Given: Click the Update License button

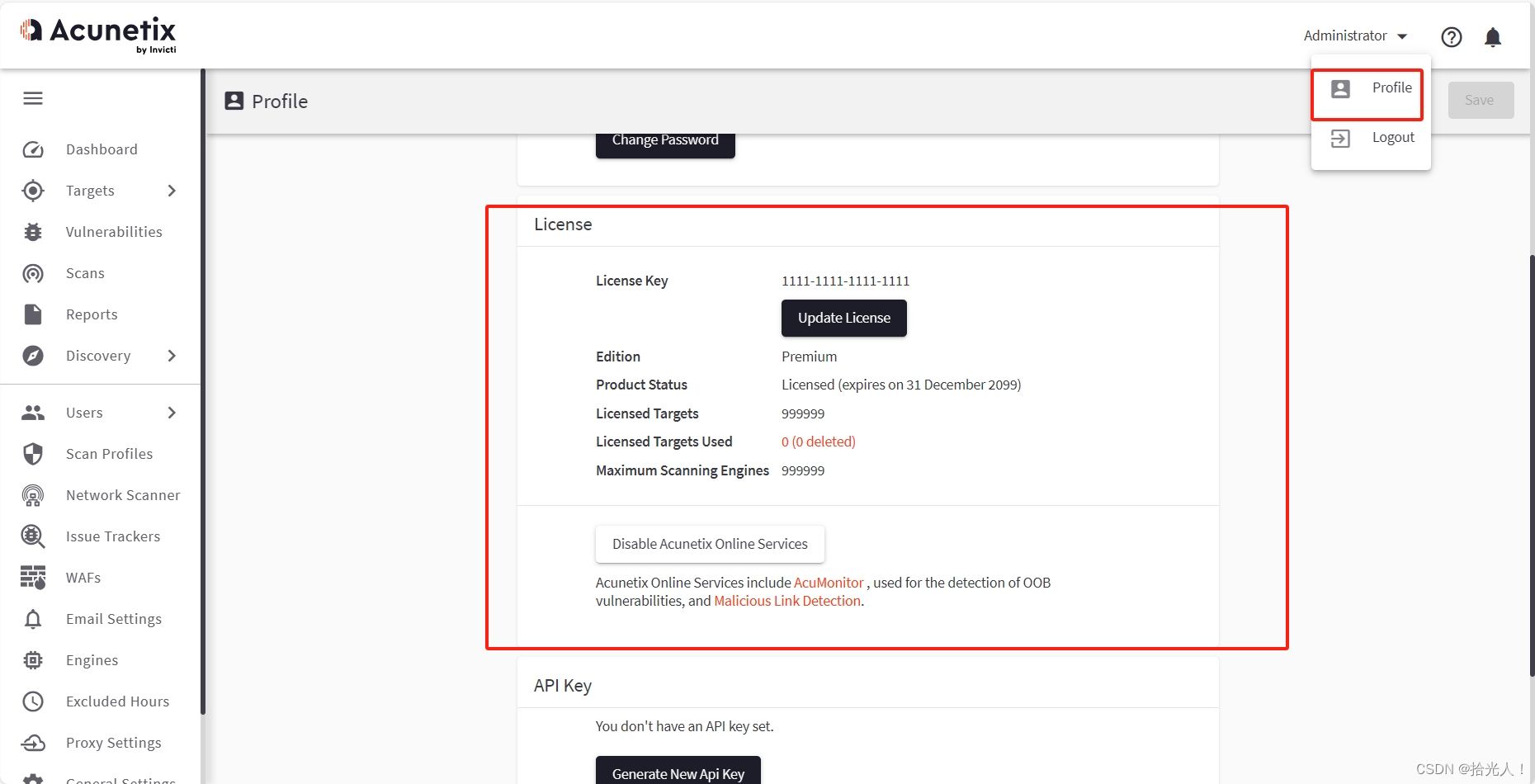Looking at the screenshot, I should coord(843,318).
